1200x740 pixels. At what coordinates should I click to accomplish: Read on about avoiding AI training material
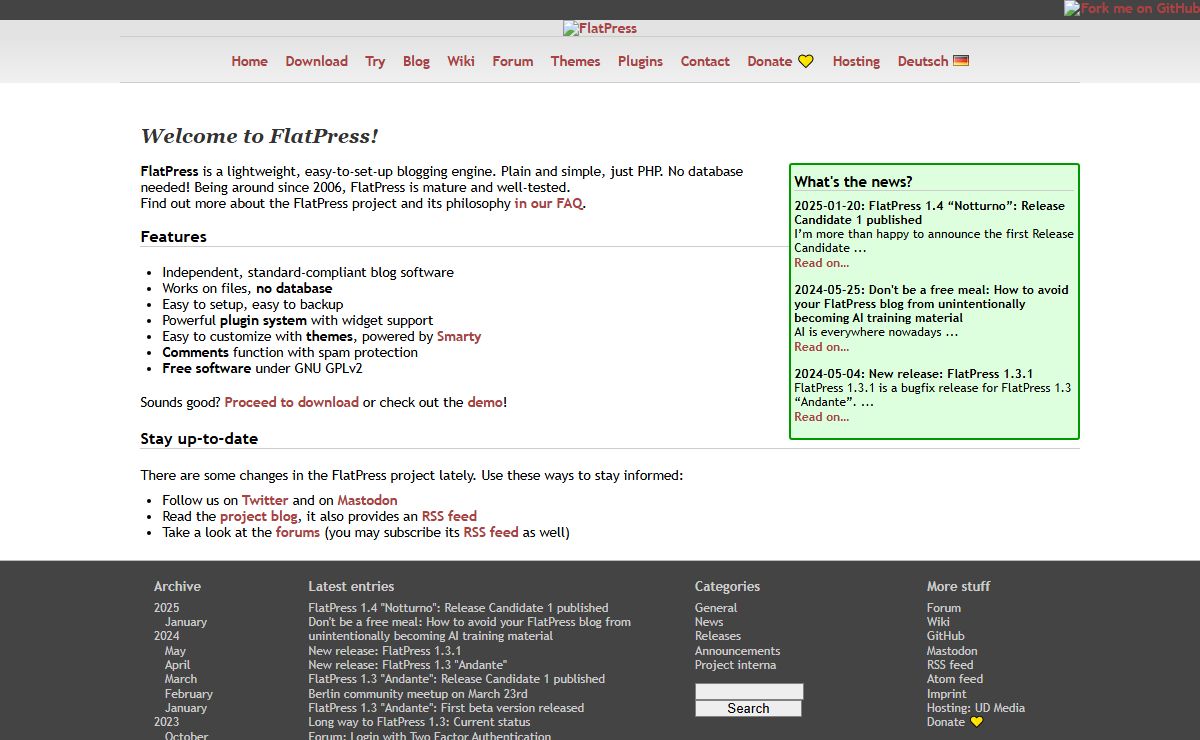point(821,347)
